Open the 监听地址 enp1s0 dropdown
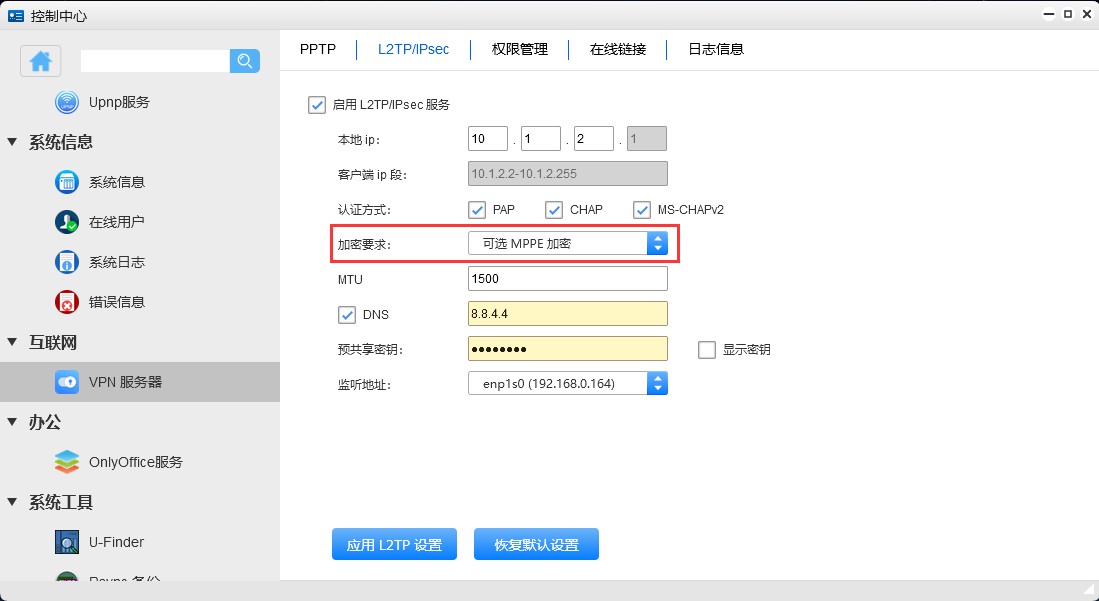 567,383
